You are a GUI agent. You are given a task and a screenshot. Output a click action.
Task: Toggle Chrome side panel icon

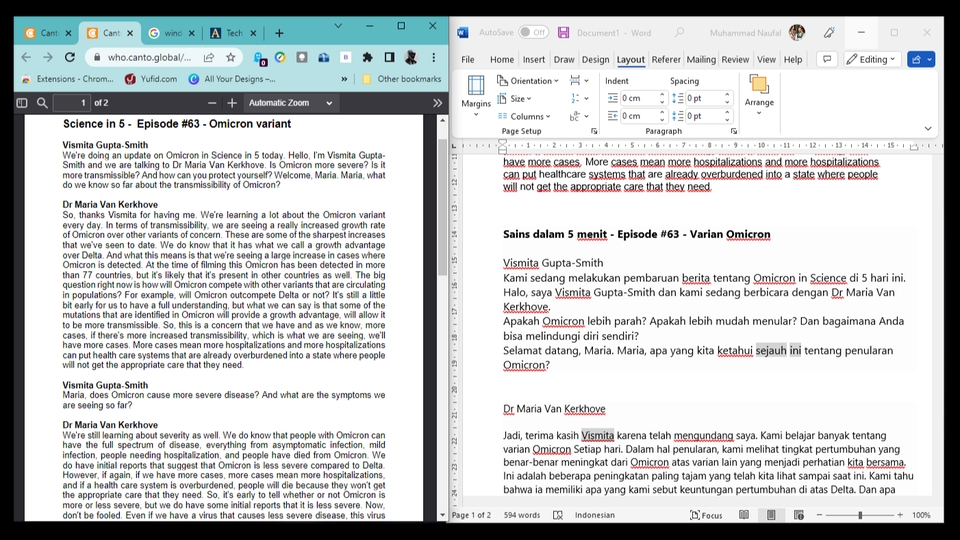pyautogui.click(x=389, y=57)
